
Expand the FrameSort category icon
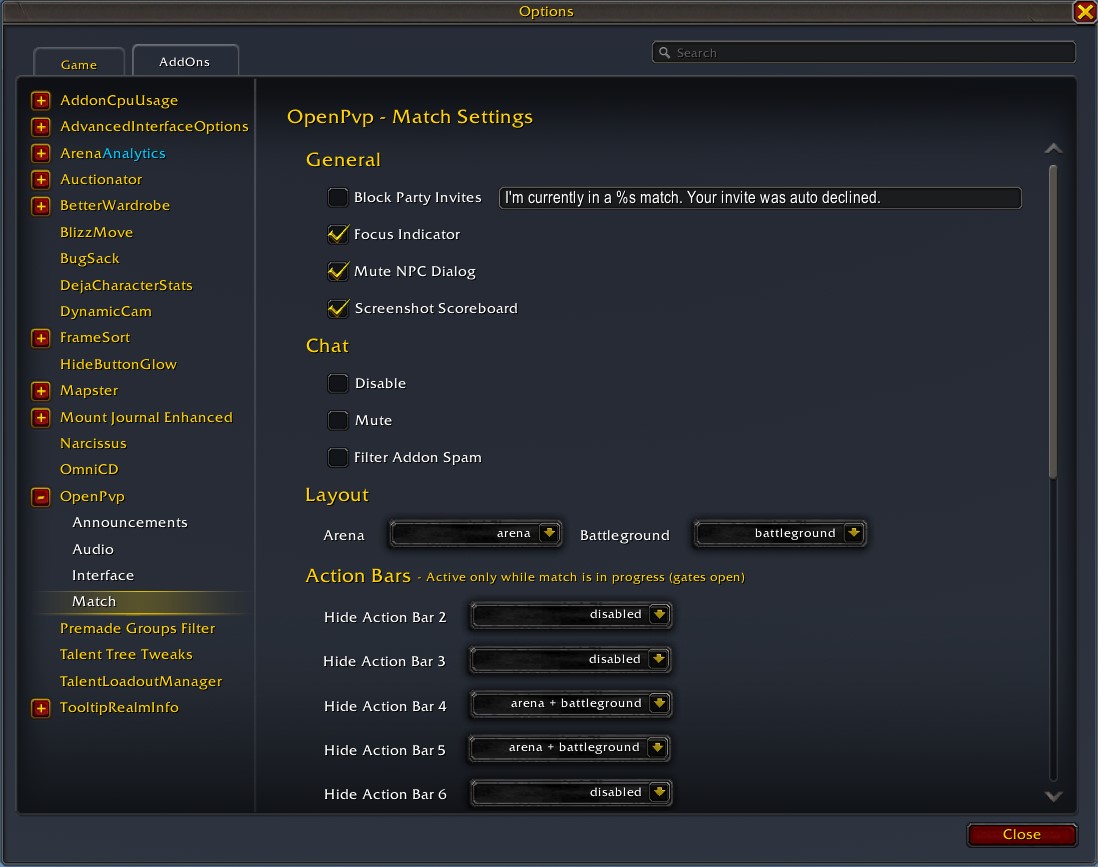41,338
